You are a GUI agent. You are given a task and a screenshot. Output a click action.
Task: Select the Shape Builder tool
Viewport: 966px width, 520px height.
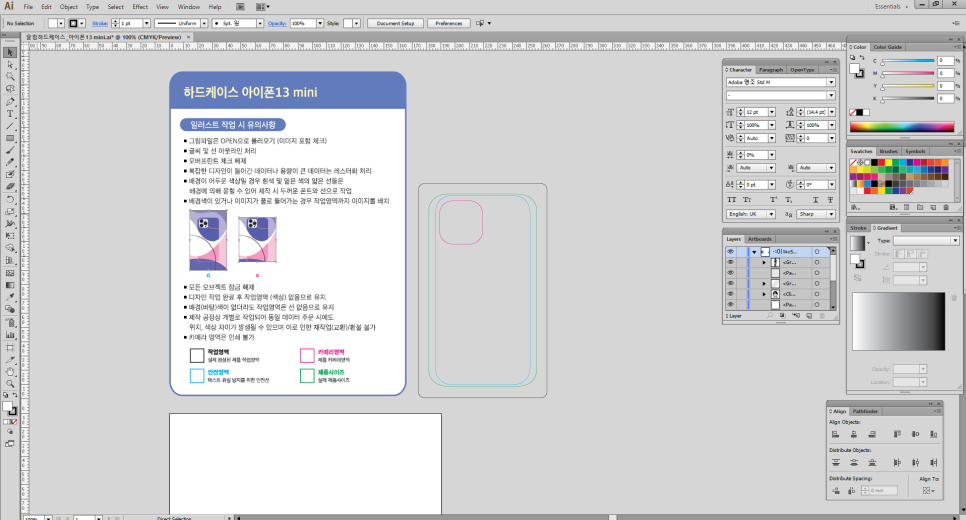coord(10,248)
